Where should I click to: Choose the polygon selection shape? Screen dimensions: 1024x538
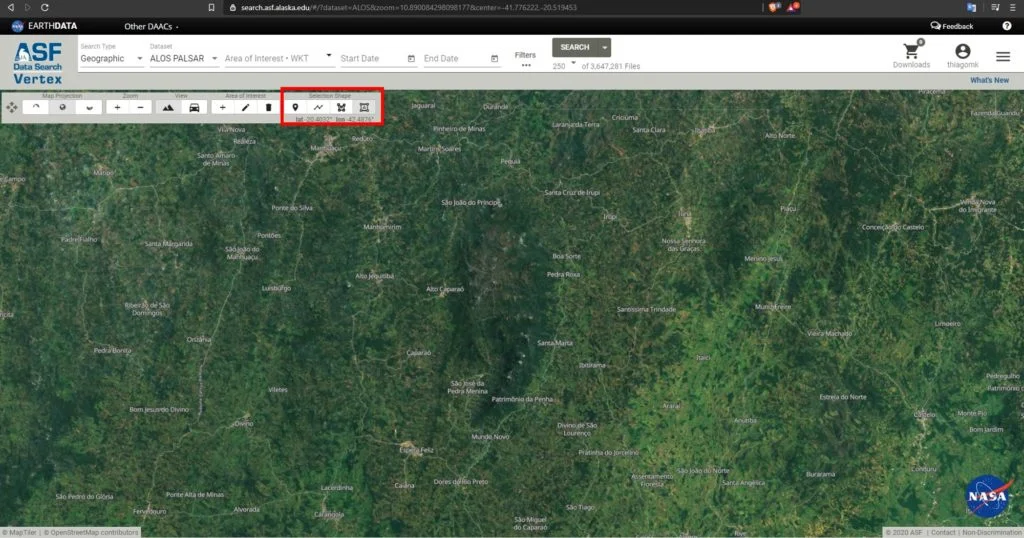click(x=341, y=107)
